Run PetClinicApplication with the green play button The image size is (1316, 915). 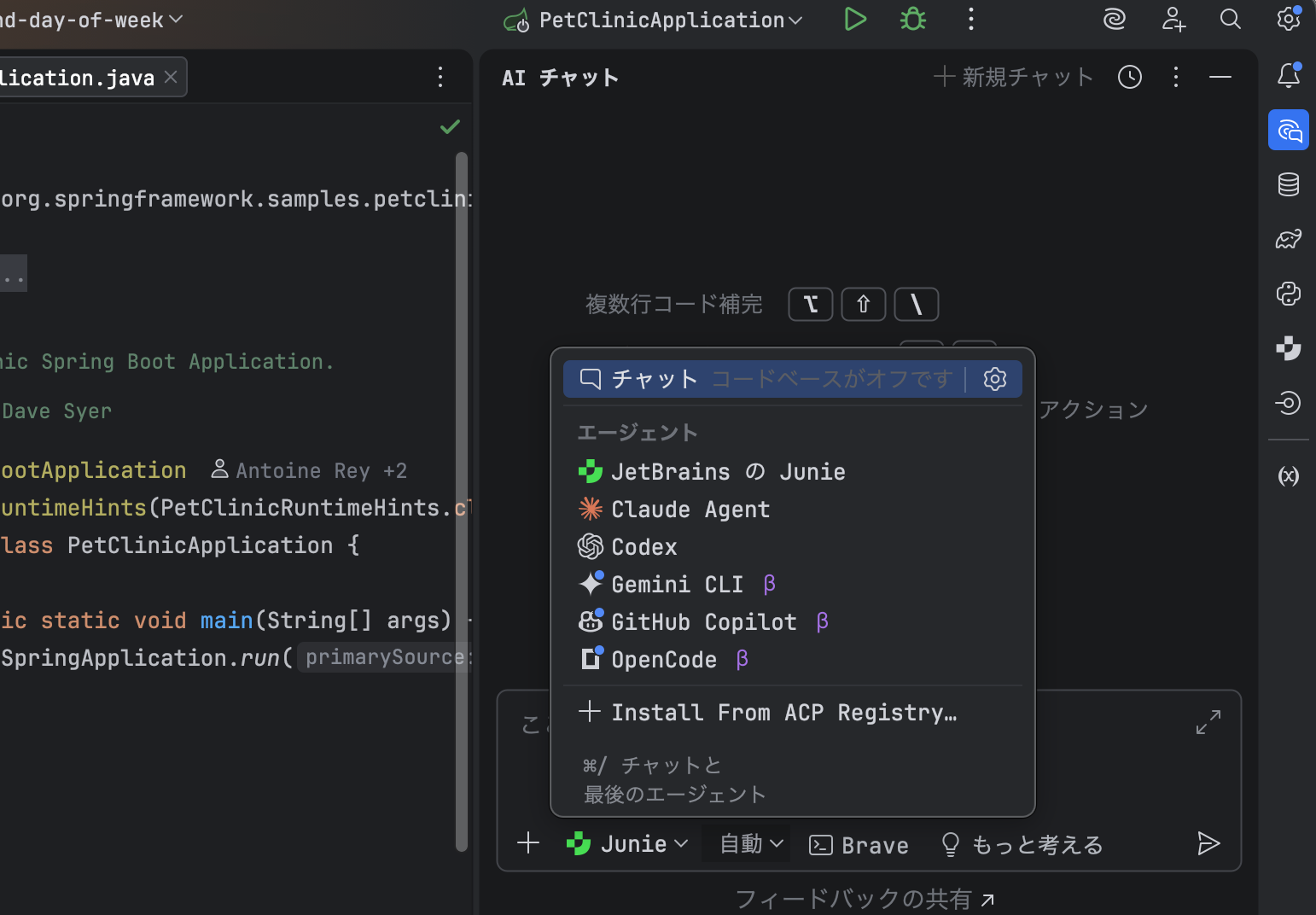point(854,20)
